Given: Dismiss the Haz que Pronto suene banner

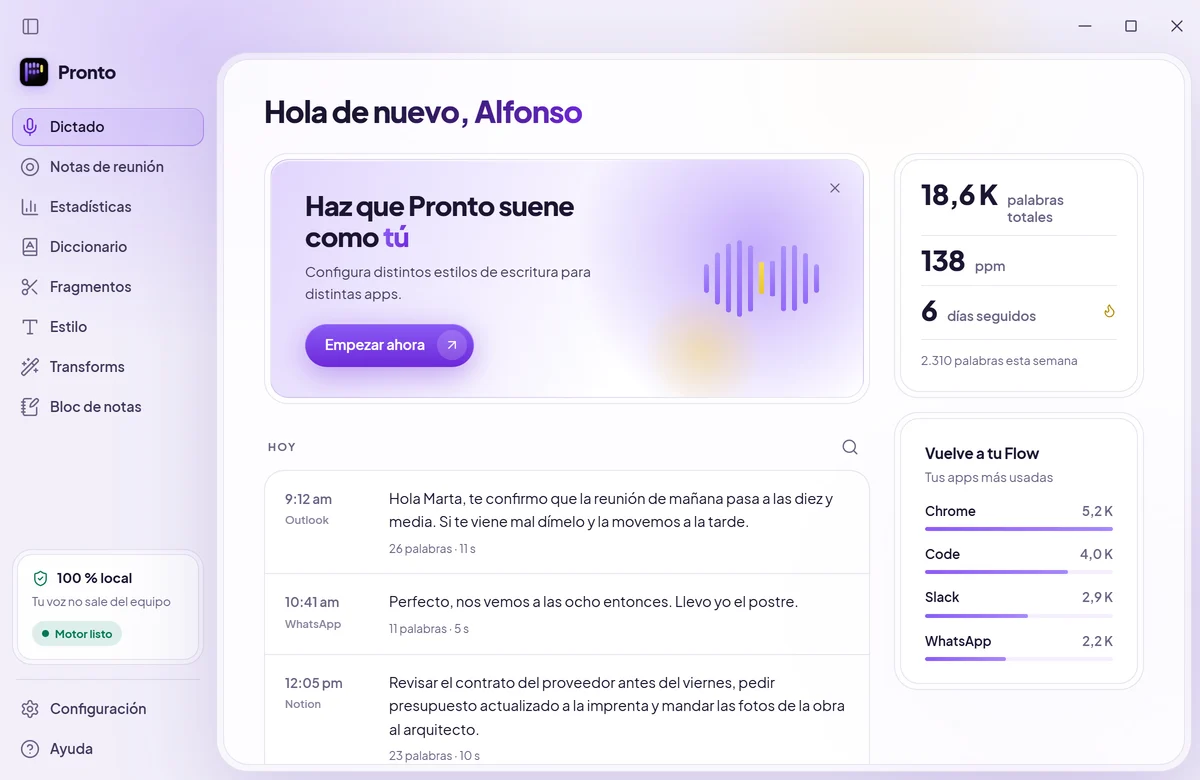Looking at the screenshot, I should tap(835, 188).
